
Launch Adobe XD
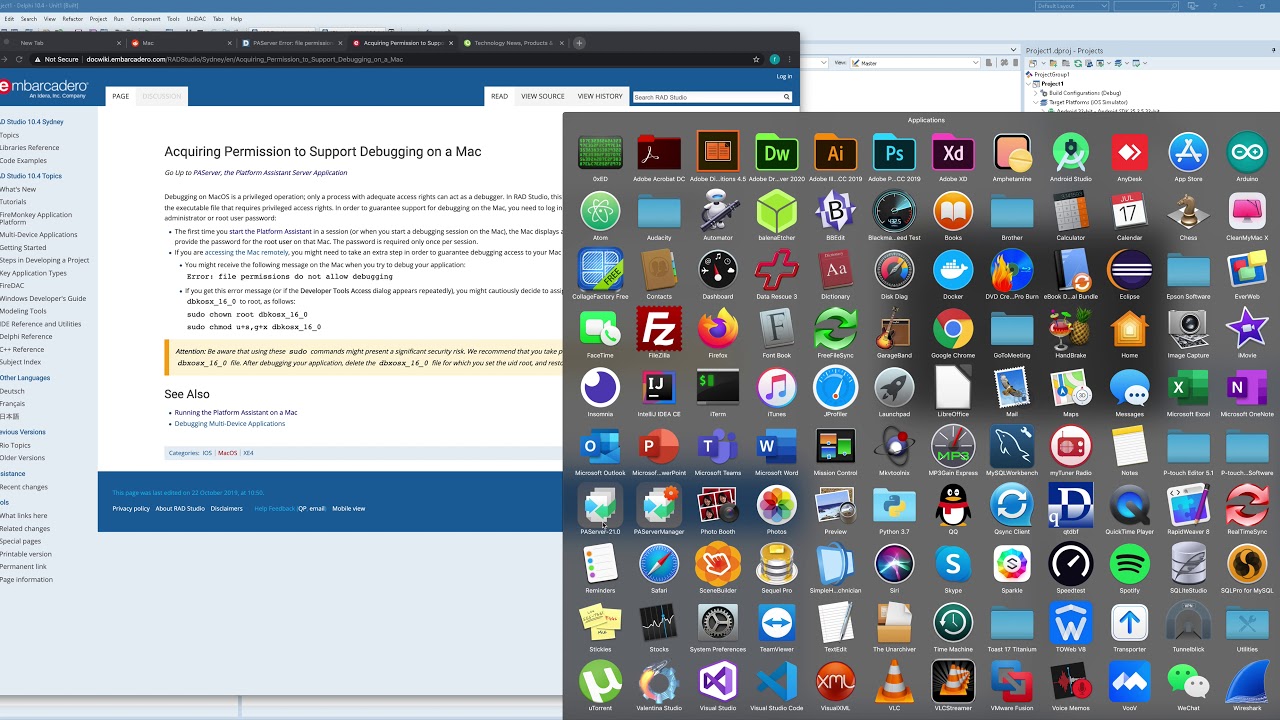pyautogui.click(x=953, y=153)
